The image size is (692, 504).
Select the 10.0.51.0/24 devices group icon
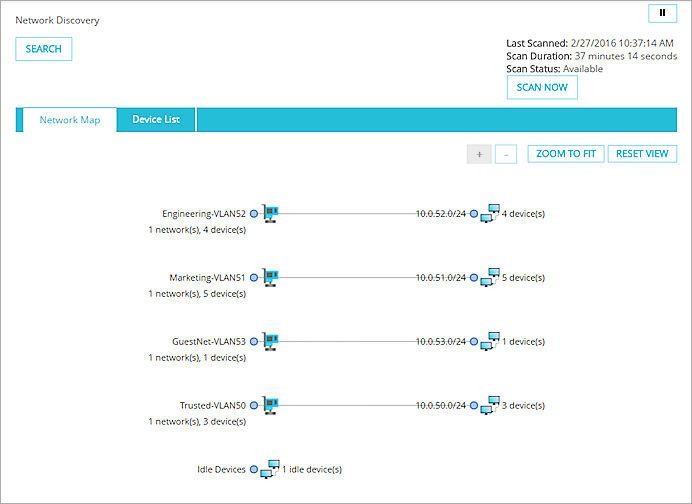490,278
